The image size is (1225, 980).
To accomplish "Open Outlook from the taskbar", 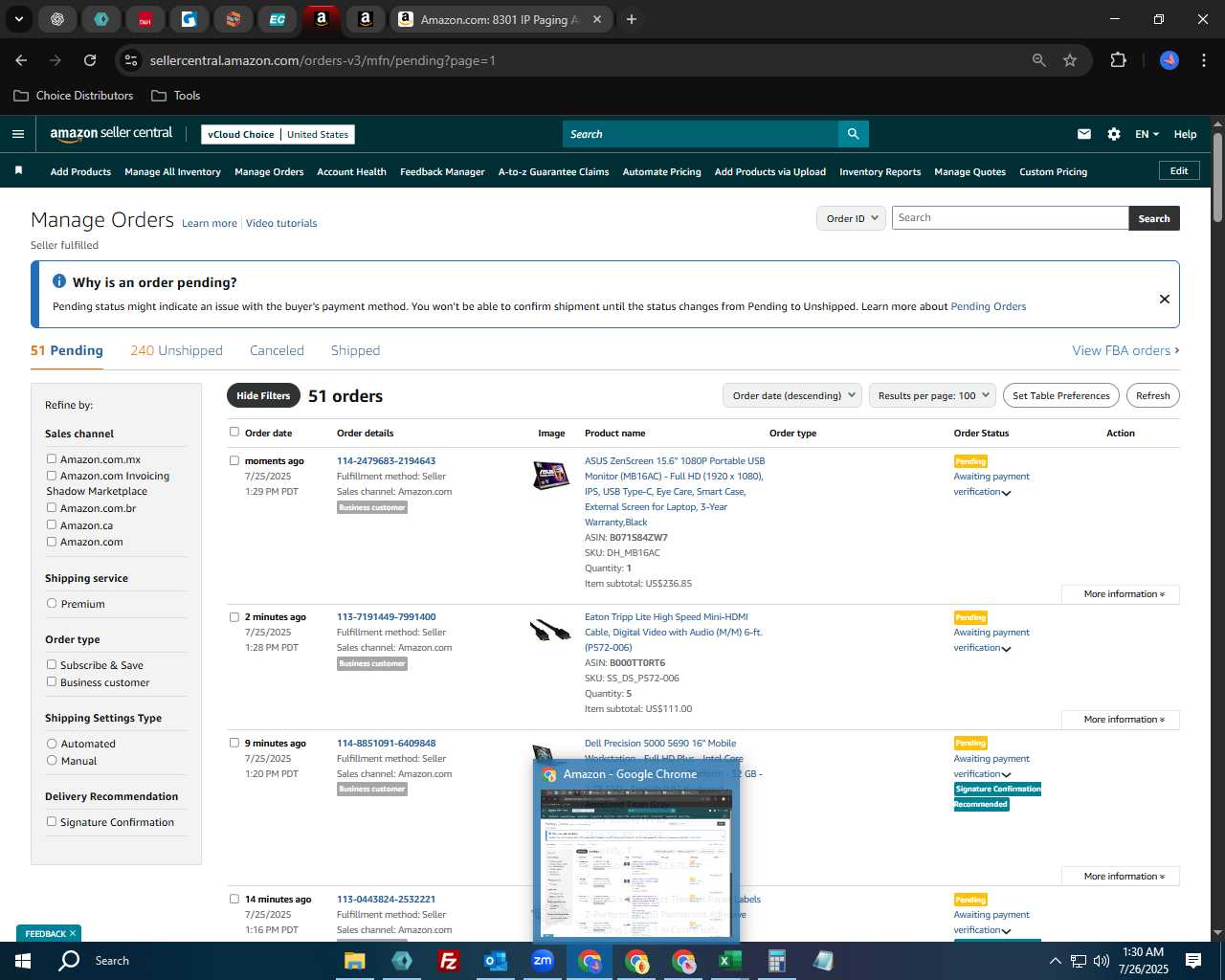I will coord(495,961).
